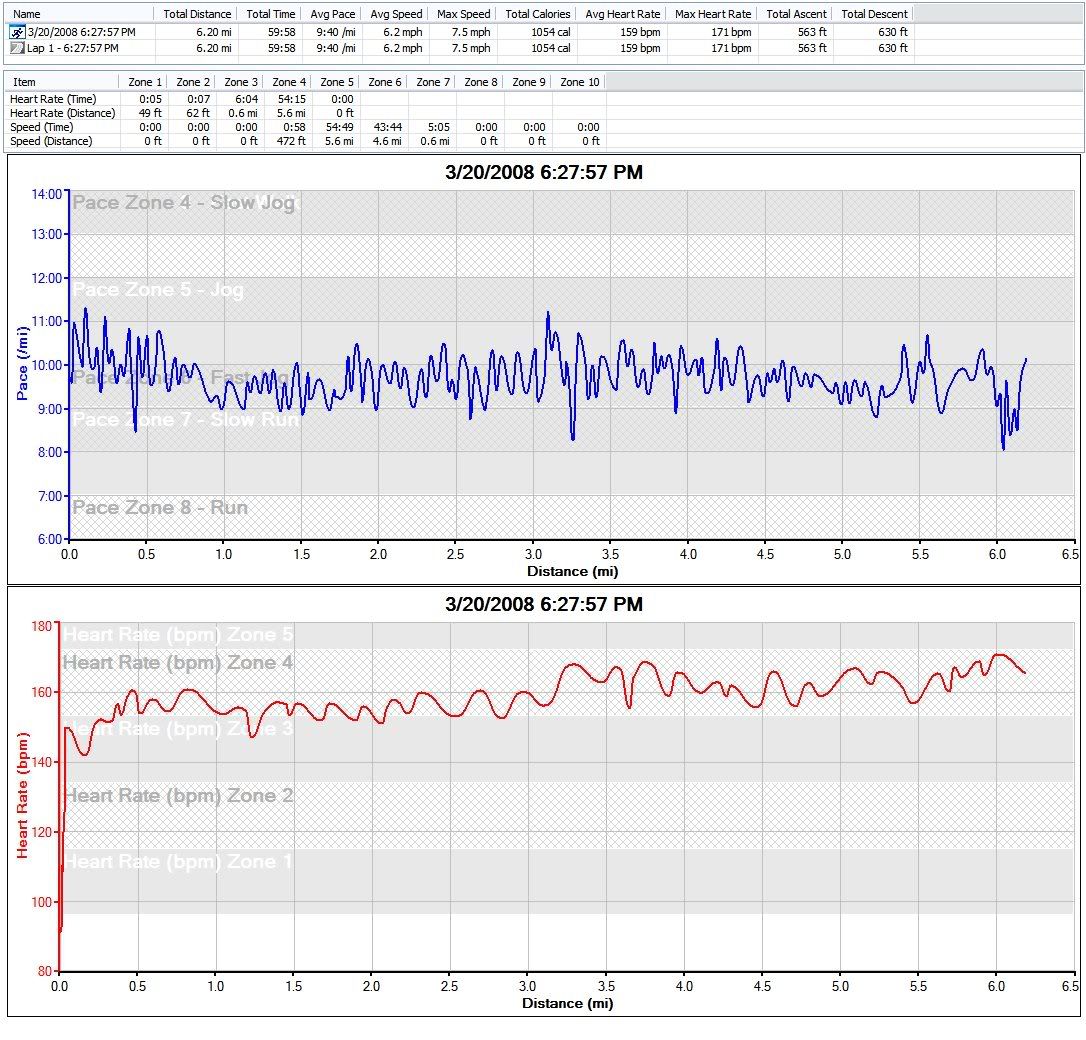
Task: Click the Zone 10 column header
Action: [579, 82]
